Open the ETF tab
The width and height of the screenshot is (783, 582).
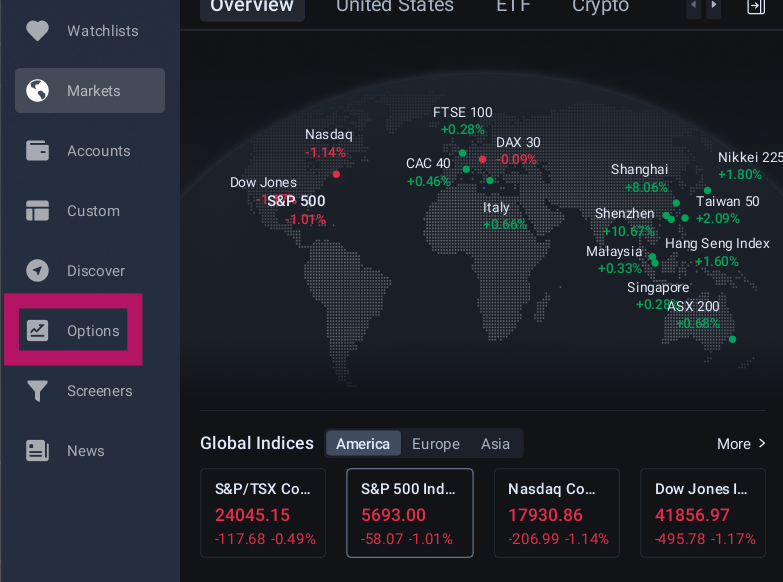point(513,6)
